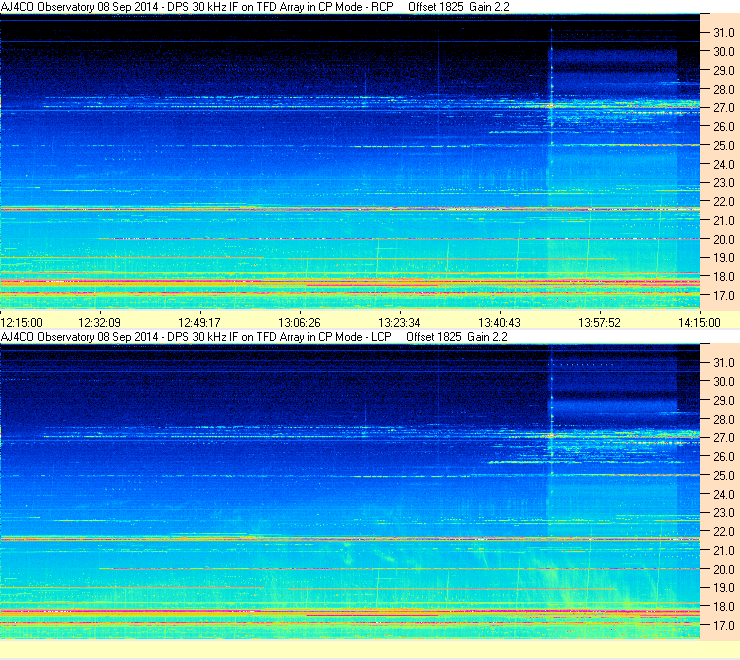The height and width of the screenshot is (660, 740).
Task: Click the 17.0 frequency label on RCP plot
Action: click(x=723, y=296)
